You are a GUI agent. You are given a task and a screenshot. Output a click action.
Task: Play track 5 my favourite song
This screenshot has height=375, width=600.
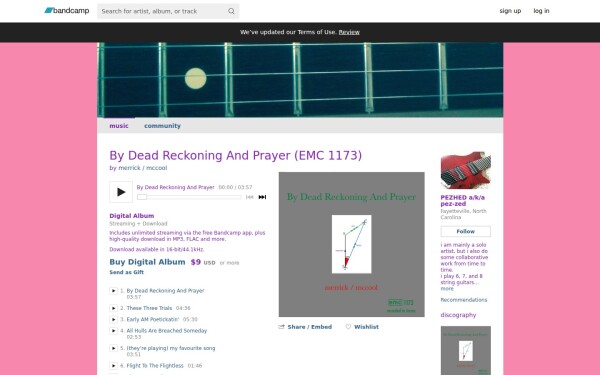point(113,348)
